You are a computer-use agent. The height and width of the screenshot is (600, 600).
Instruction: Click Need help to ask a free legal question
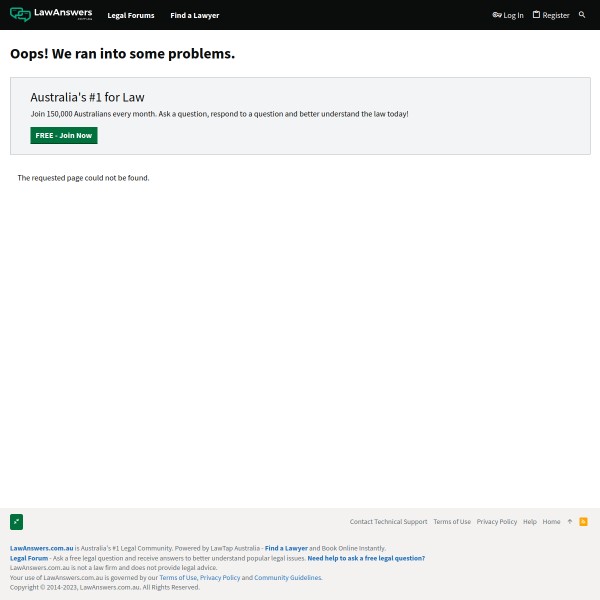366,558
